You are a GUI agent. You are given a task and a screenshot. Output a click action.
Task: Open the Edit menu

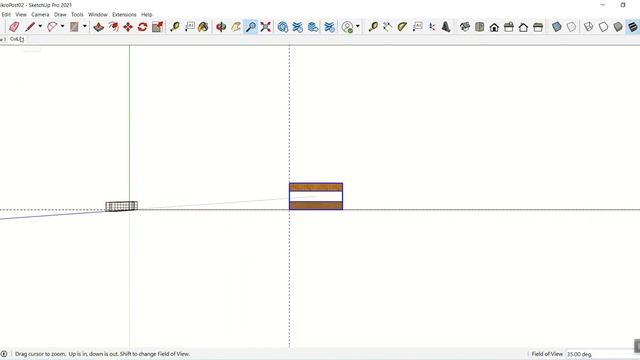click(6, 14)
